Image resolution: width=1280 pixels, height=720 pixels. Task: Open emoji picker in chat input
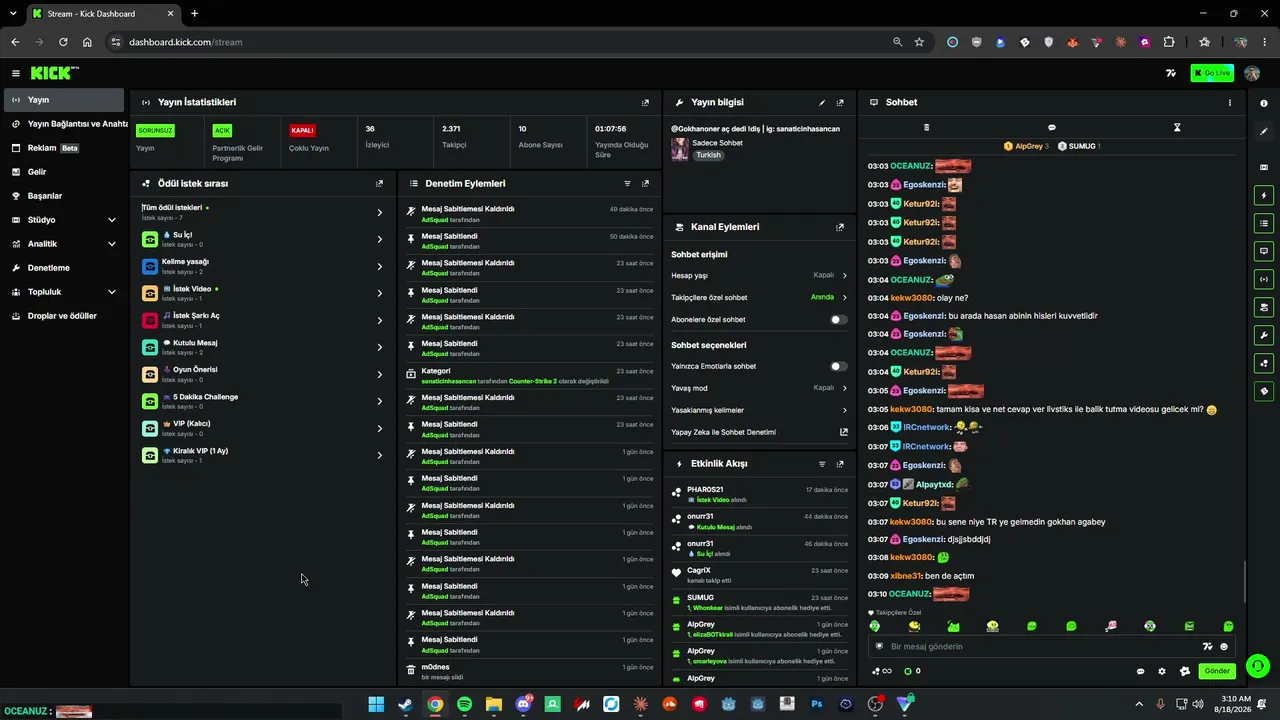pos(1224,646)
